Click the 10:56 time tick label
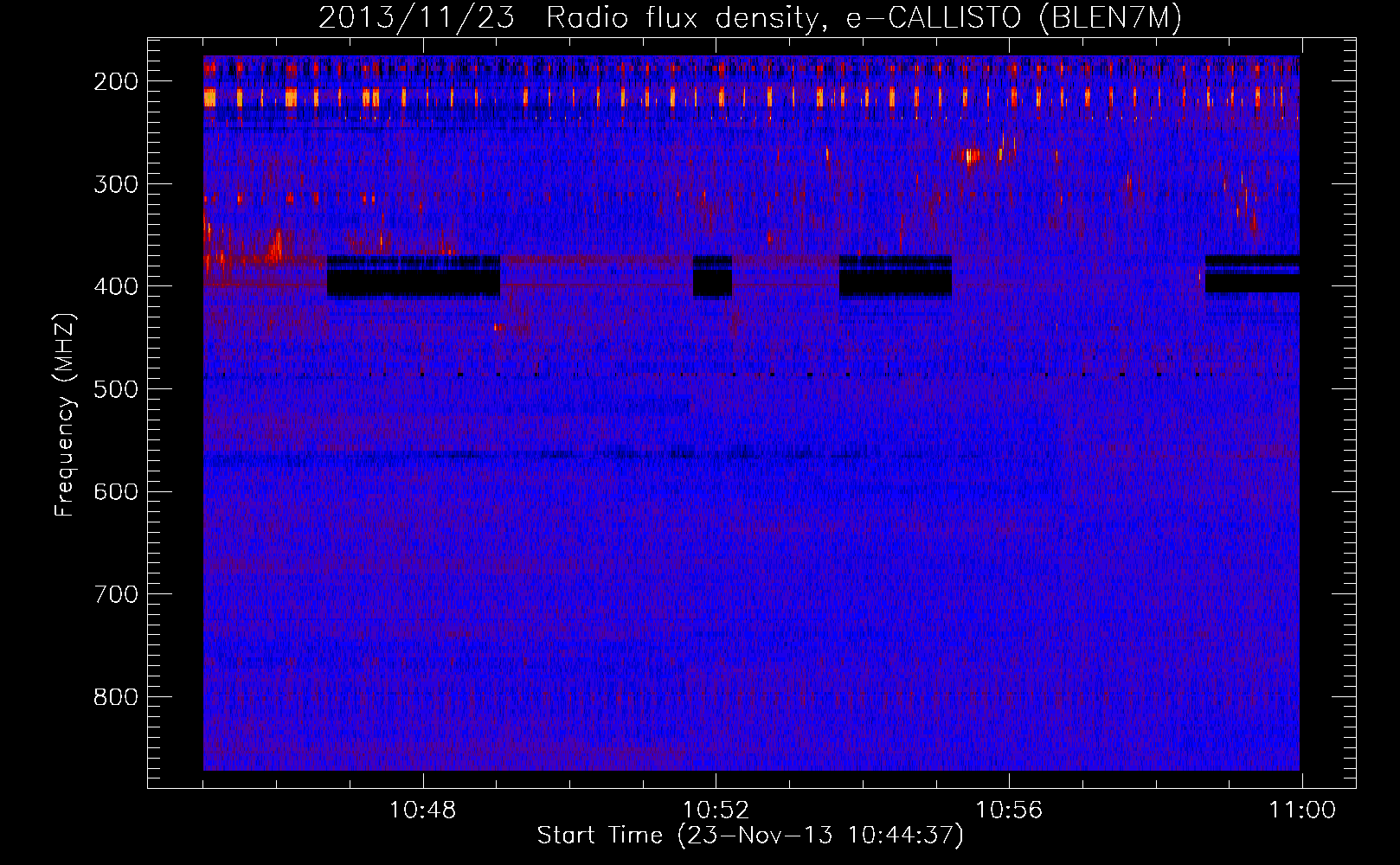 pyautogui.click(x=1009, y=811)
